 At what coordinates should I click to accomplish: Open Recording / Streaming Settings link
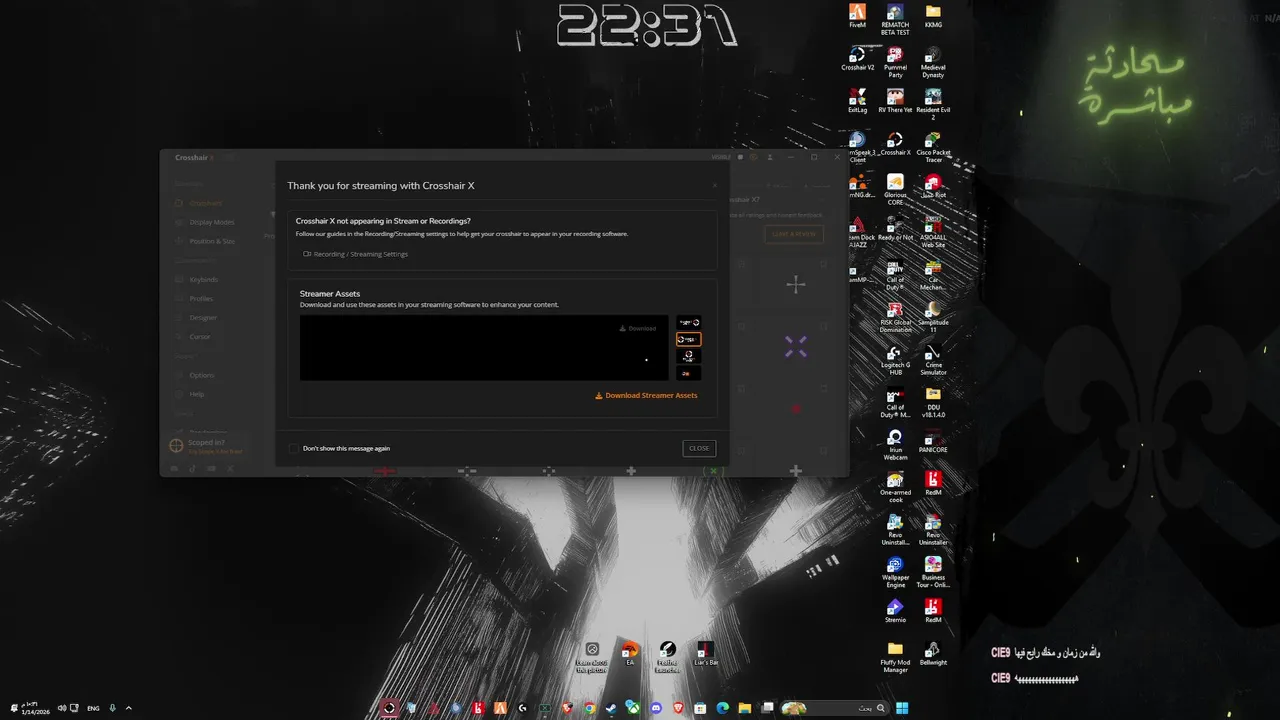click(x=355, y=254)
